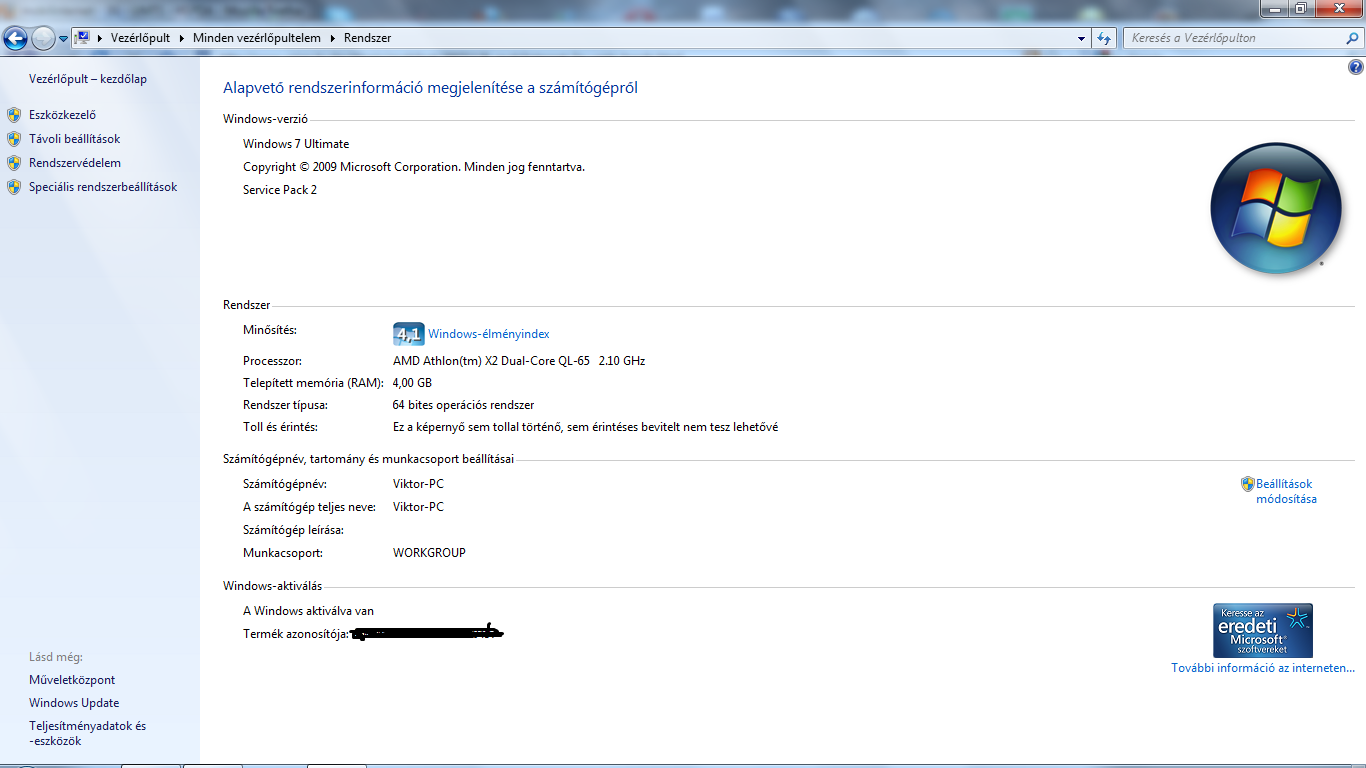The image size is (1366, 768).
Task: Click the Keresse az eredeti Microsoft badge
Action: 1262,630
